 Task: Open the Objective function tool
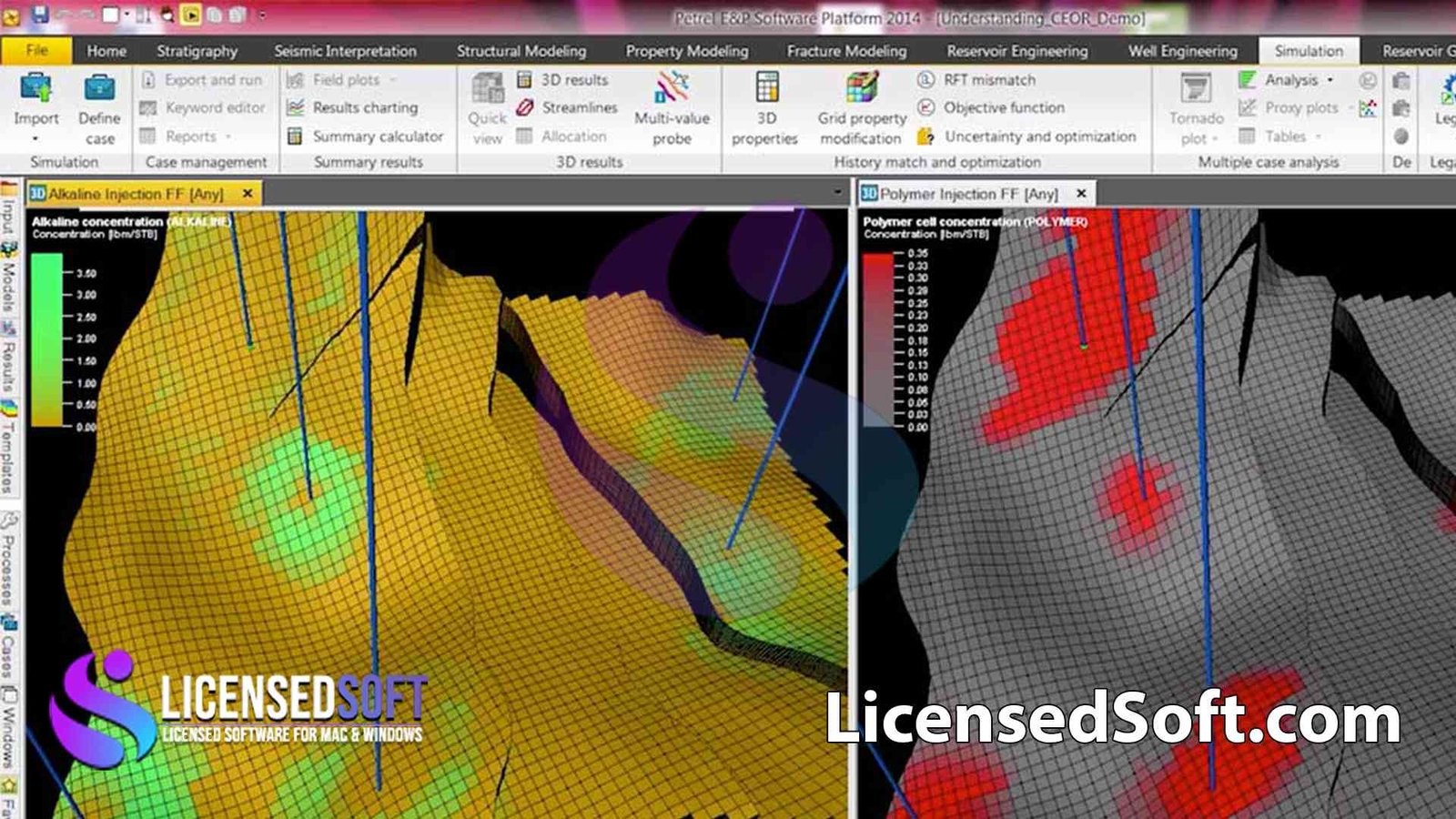pos(991,107)
